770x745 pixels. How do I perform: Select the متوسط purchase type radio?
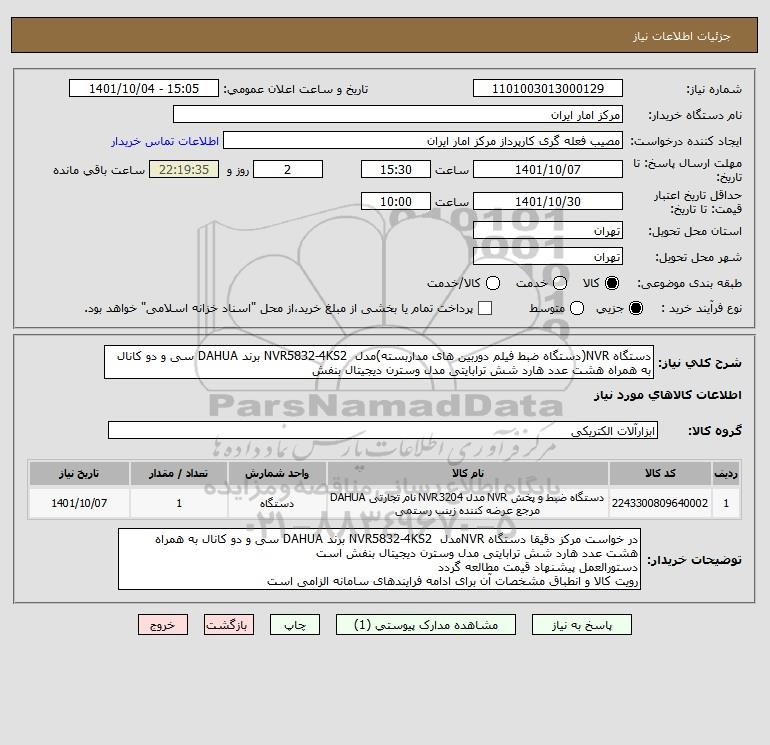[x=577, y=308]
